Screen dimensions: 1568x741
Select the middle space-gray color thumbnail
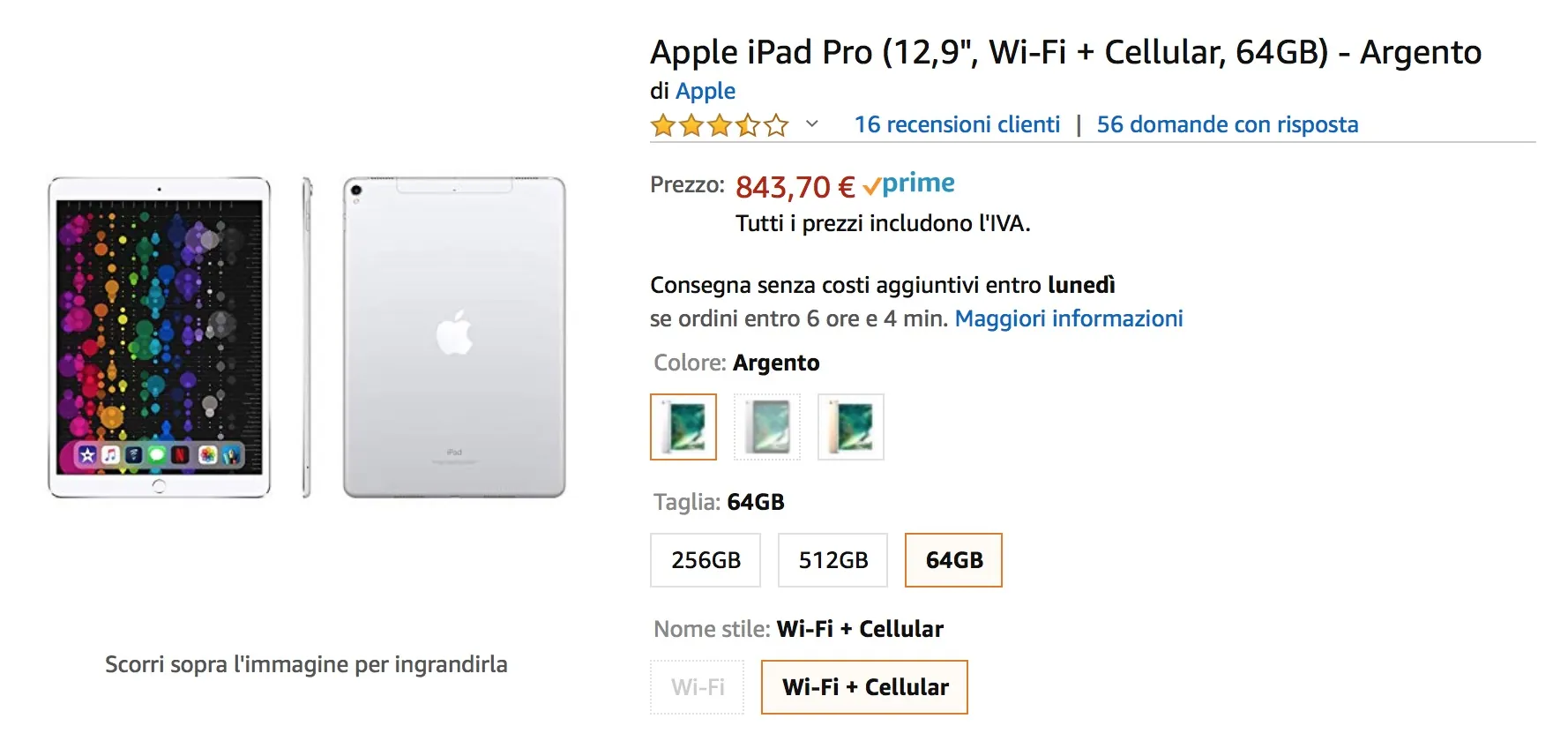[x=766, y=427]
